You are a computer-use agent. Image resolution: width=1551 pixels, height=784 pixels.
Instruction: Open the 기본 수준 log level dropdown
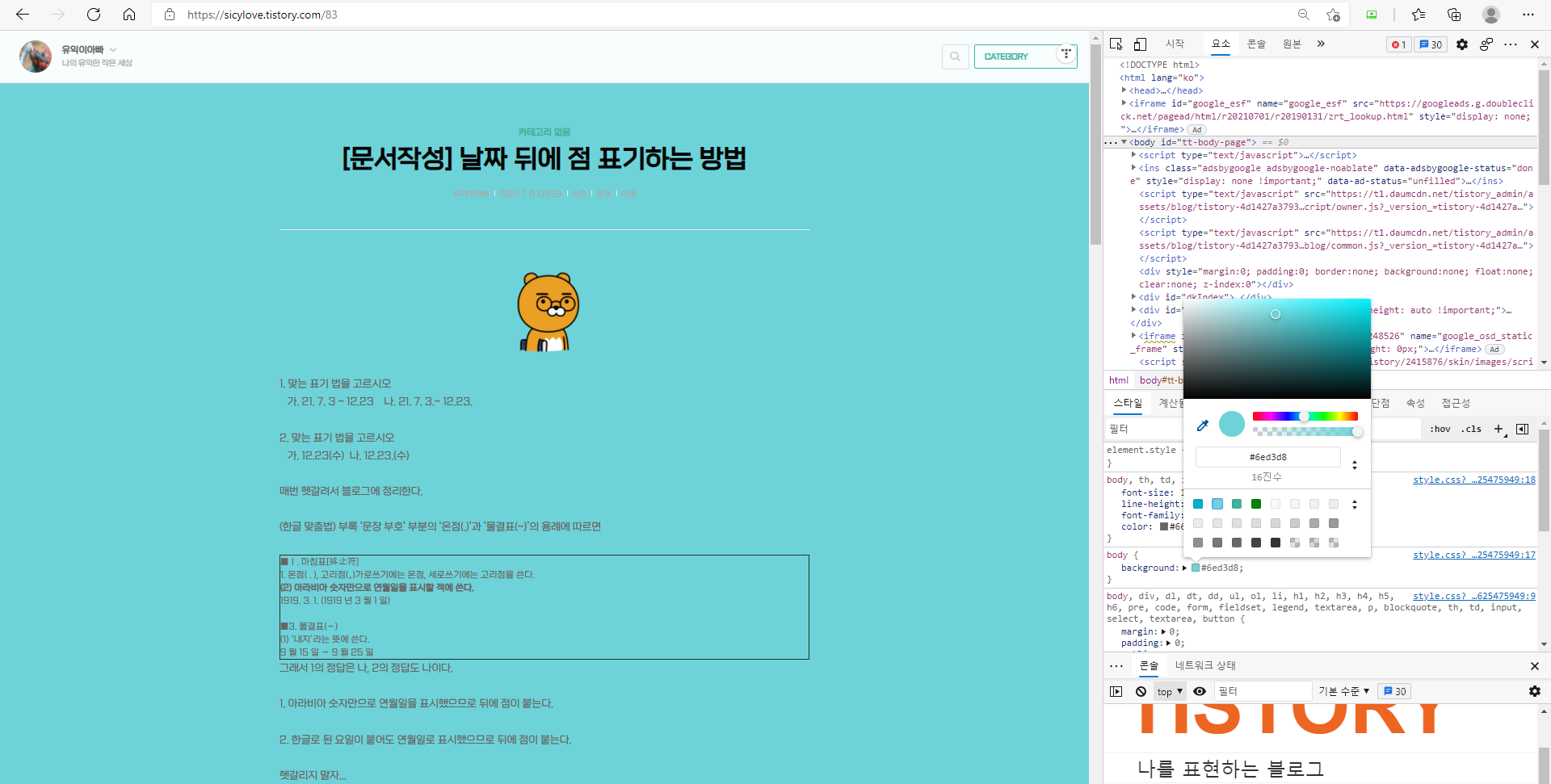pyautogui.click(x=1343, y=691)
